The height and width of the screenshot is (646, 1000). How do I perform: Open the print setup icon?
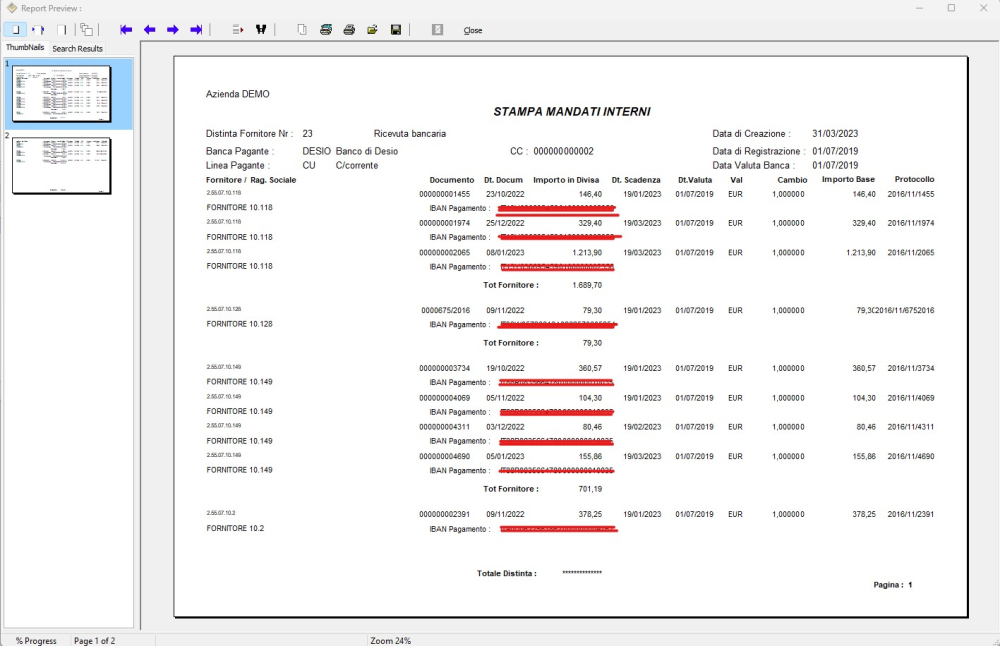click(x=326, y=30)
